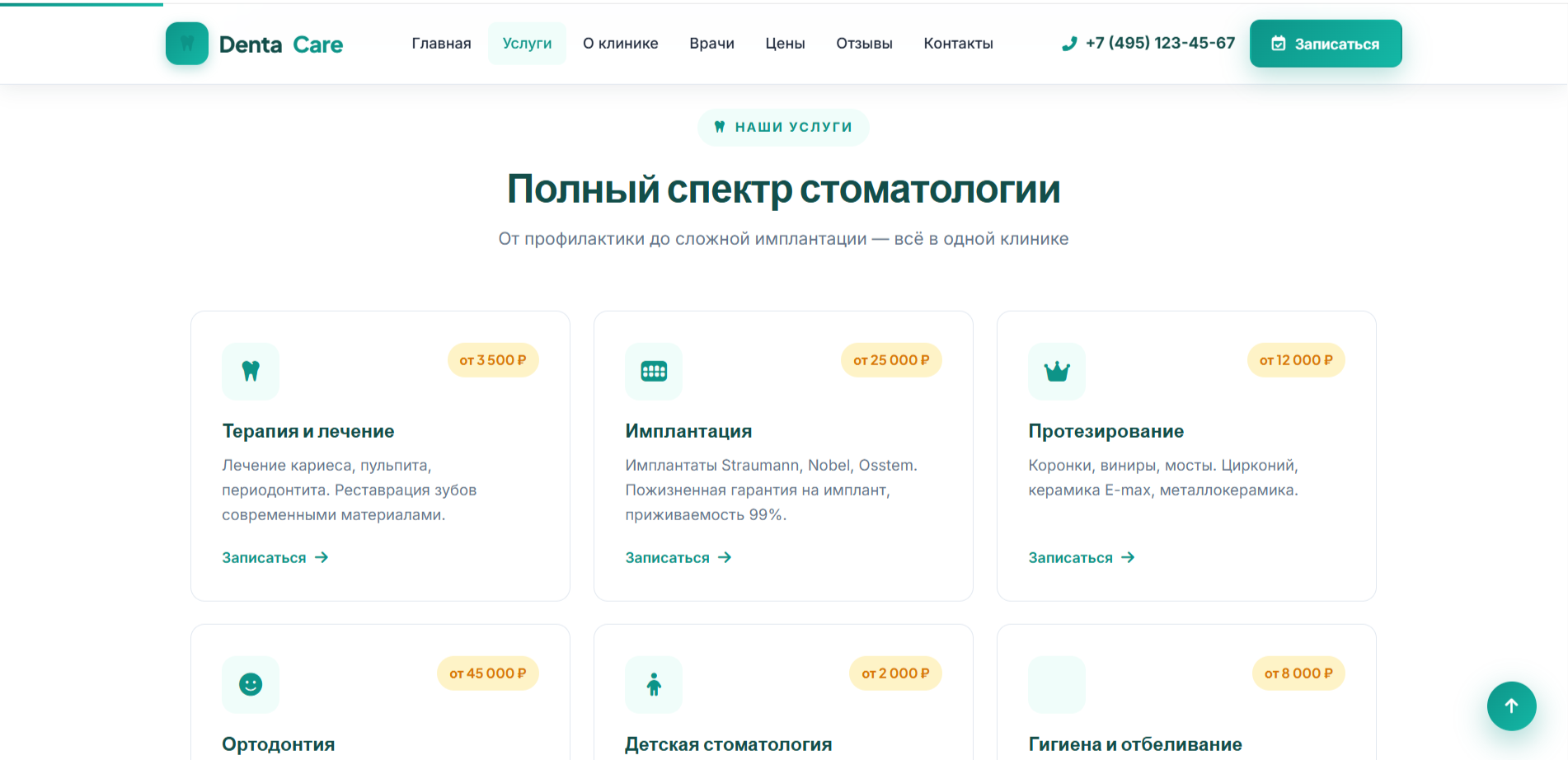
Task: Click the implant icon on Имплантация card
Action: [x=654, y=372]
